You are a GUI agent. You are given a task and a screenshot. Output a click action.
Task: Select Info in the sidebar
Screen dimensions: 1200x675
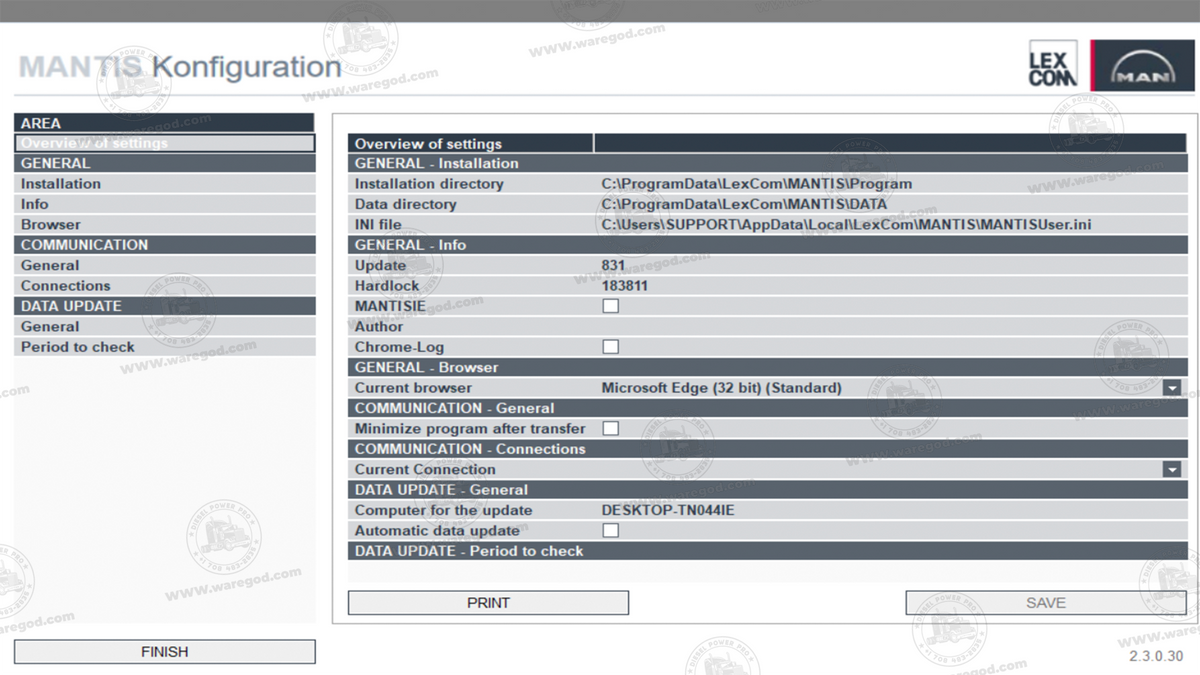tap(165, 204)
